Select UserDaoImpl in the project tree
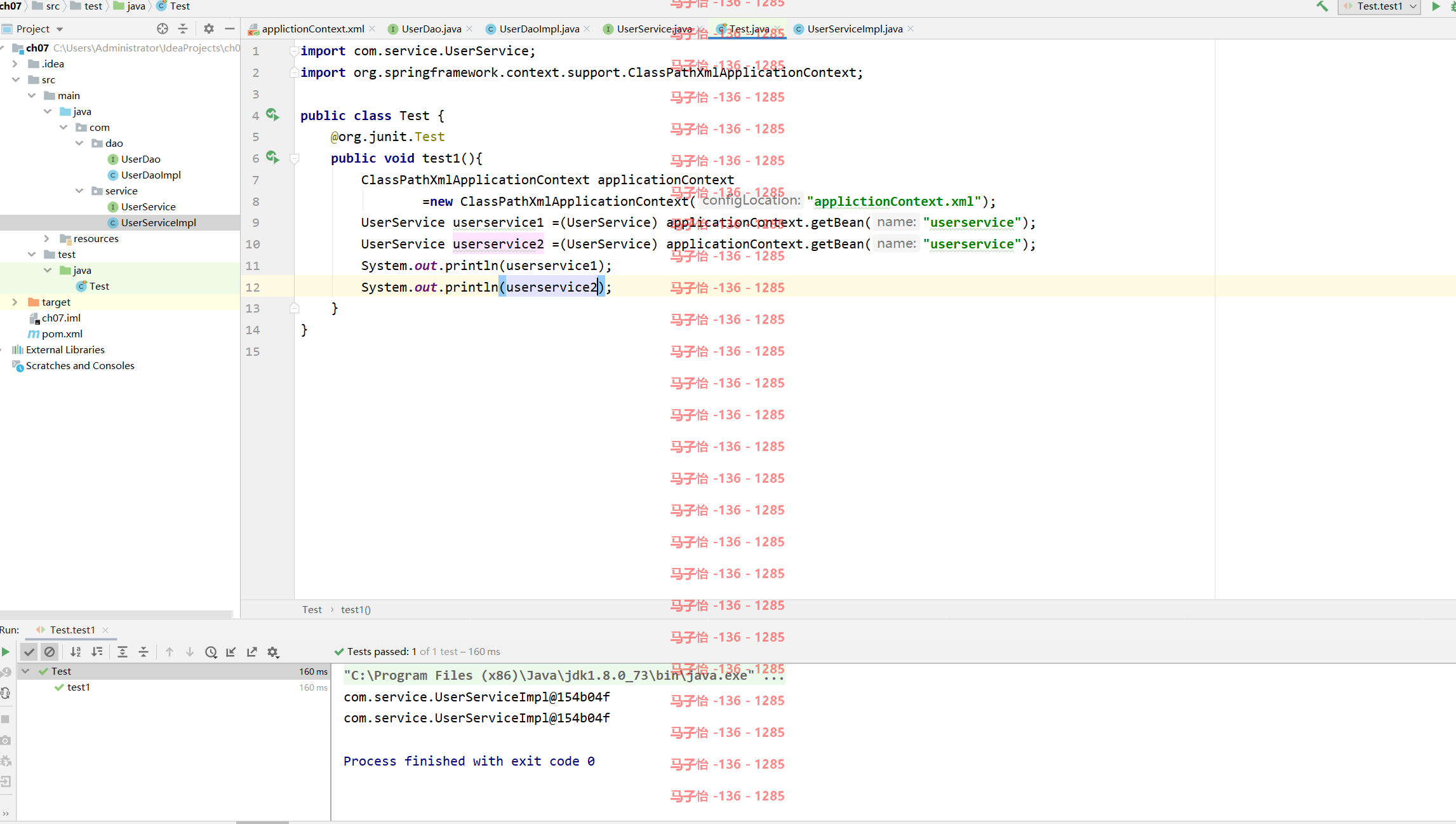This screenshot has width=1456, height=824. point(145,175)
